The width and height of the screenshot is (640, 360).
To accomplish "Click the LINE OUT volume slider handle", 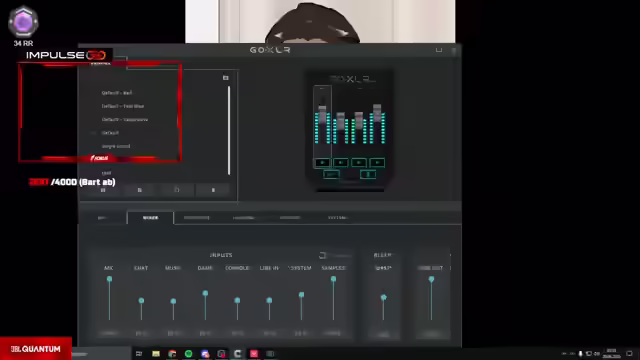I will click(x=431, y=280).
